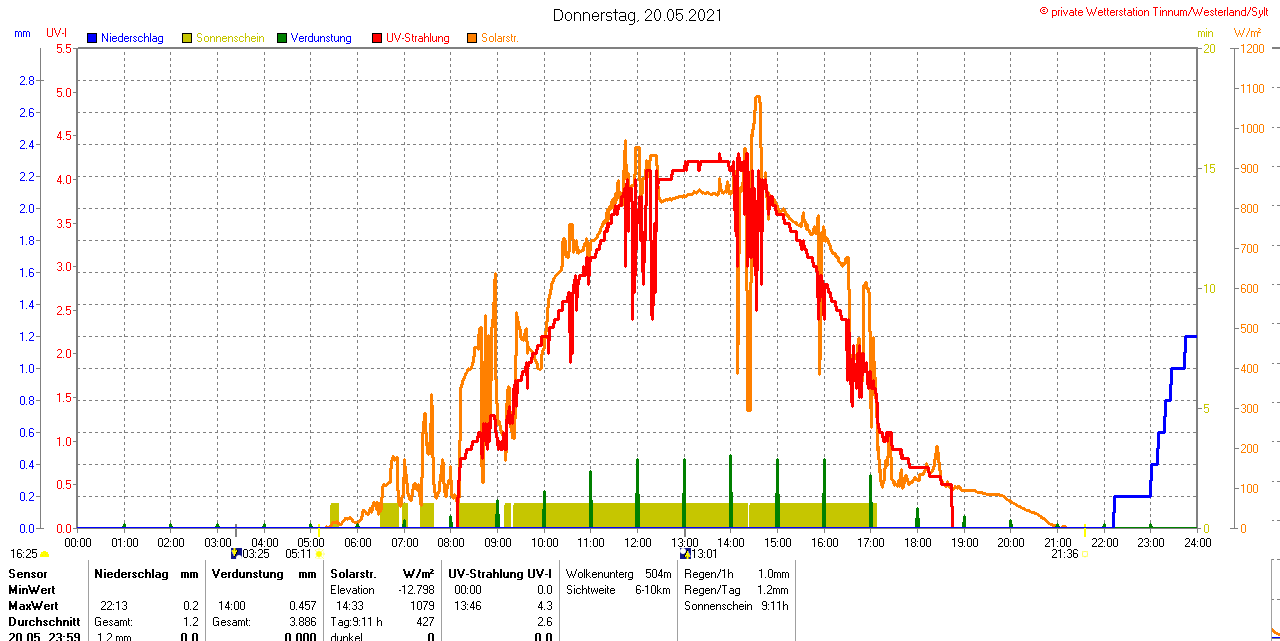Click the green Verdunstung legend square
This screenshot has height=641, width=1280.
(x=282, y=38)
